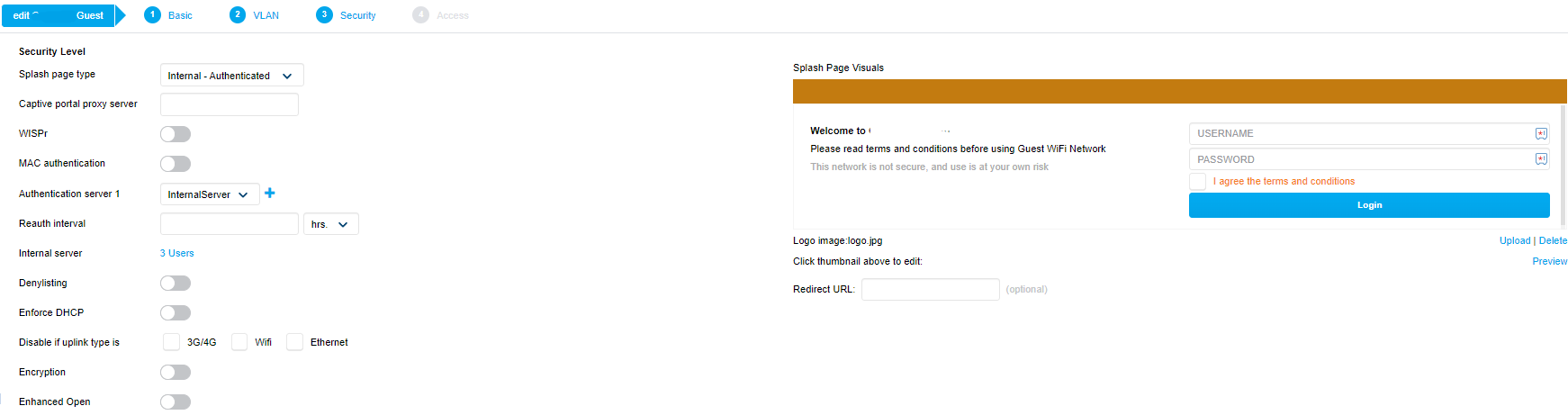Switch to the VLAN step tab
This screenshot has width=1568, height=415.
tap(266, 15)
